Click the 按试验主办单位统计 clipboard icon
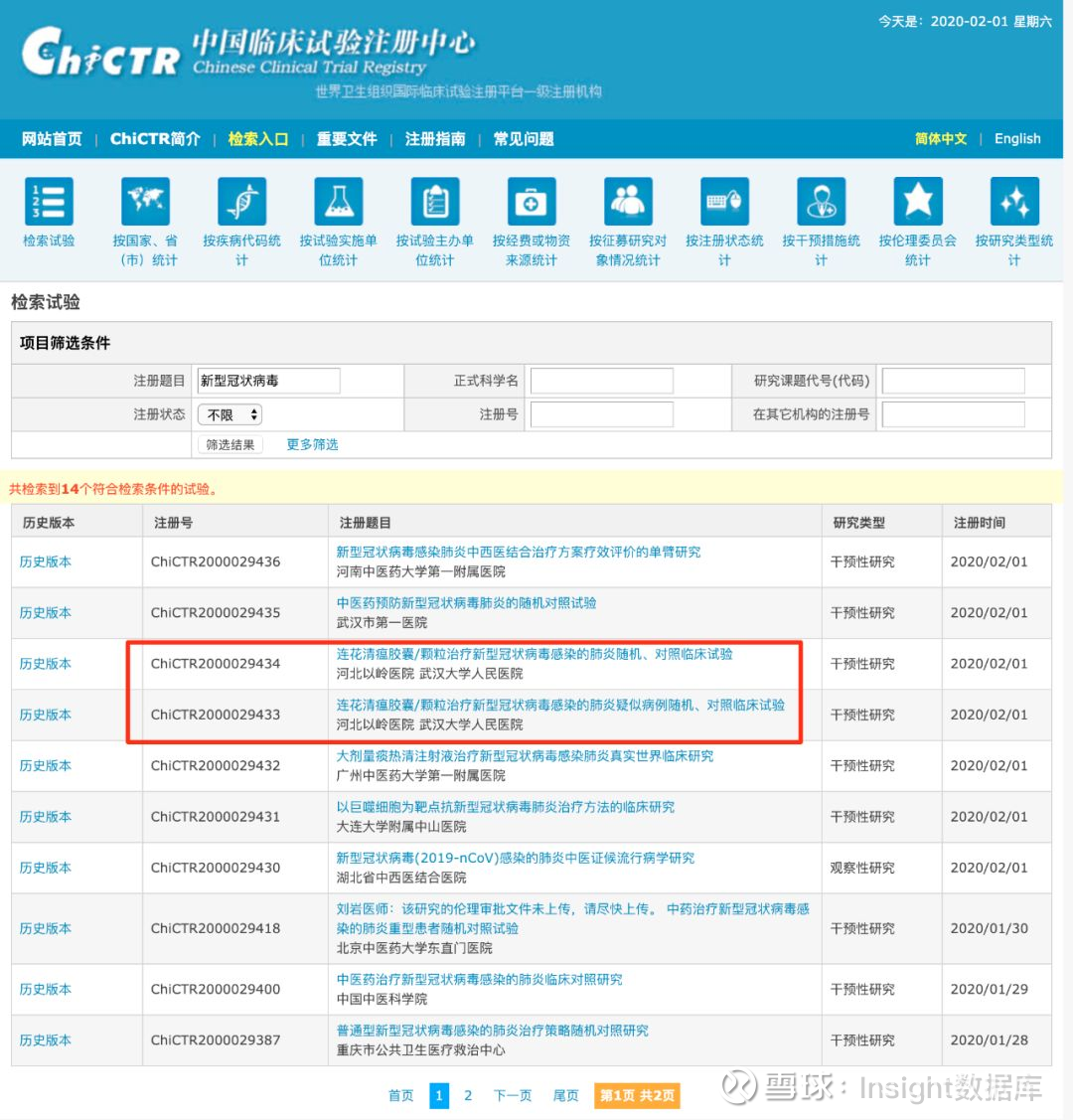Viewport: 1073px width, 1120px height. (434, 201)
